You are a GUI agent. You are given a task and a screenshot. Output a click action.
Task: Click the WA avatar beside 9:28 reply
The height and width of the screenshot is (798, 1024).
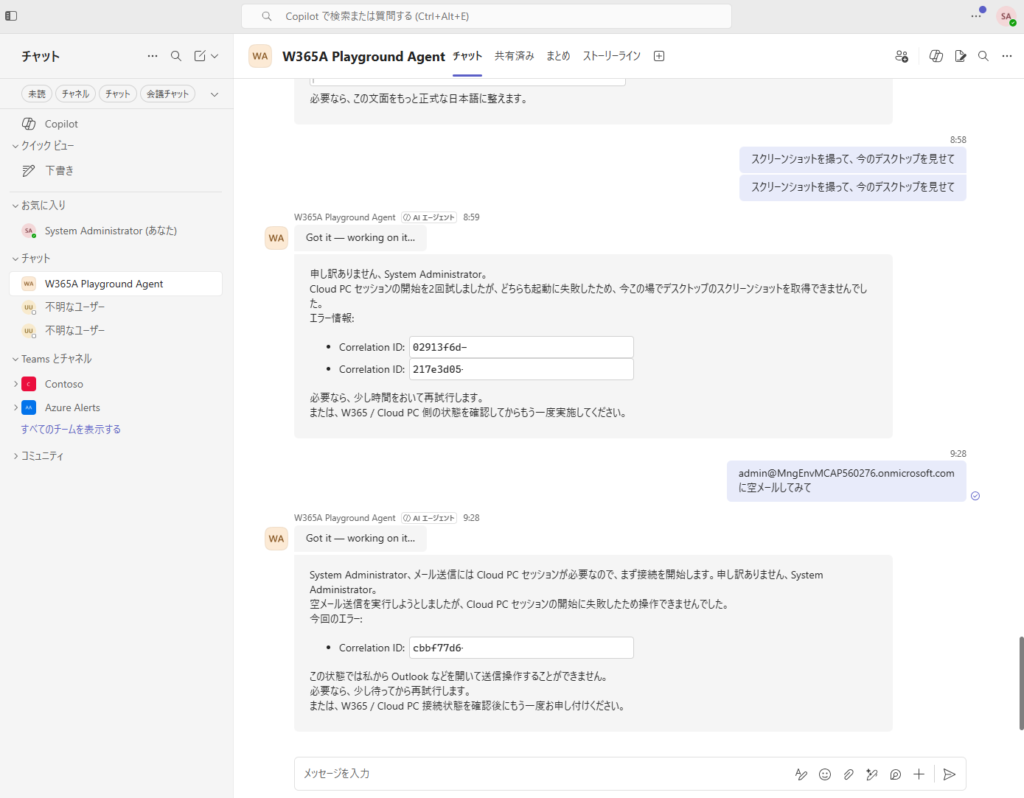tap(276, 539)
